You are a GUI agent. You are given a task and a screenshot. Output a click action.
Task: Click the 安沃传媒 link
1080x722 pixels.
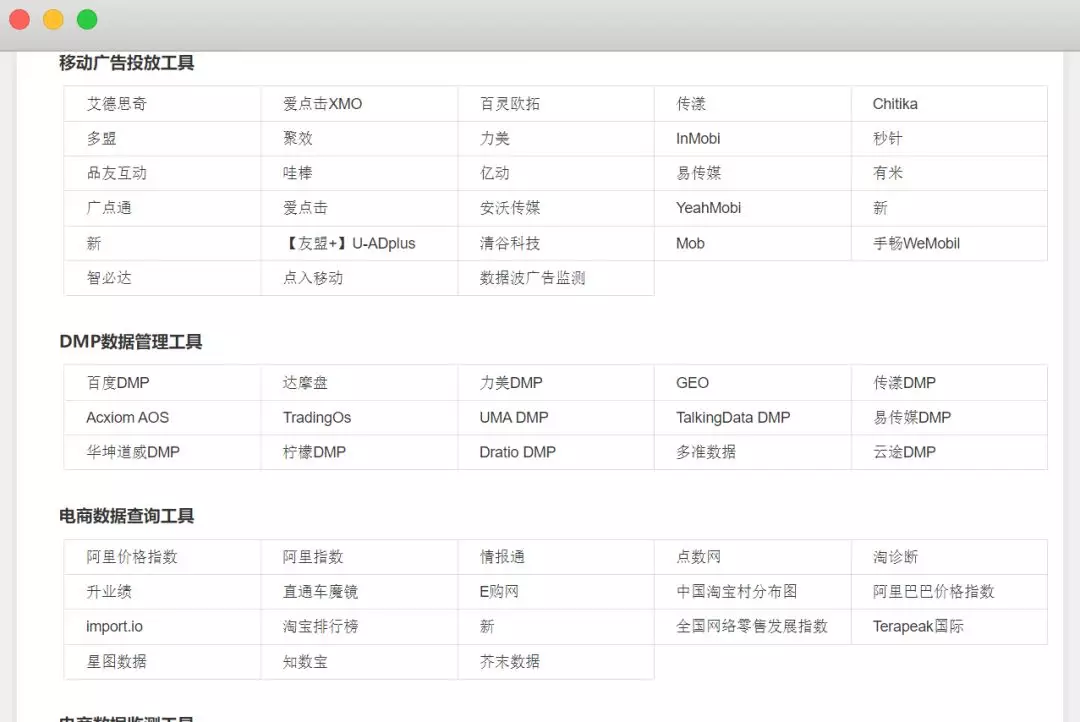[x=510, y=208]
